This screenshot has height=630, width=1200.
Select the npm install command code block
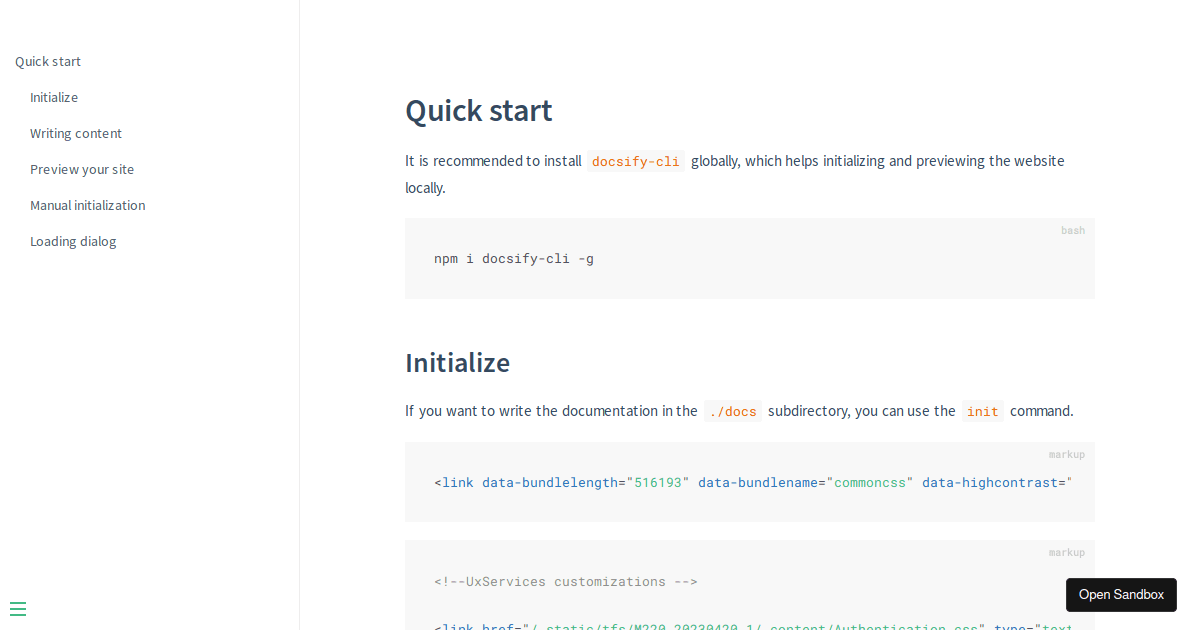513,258
